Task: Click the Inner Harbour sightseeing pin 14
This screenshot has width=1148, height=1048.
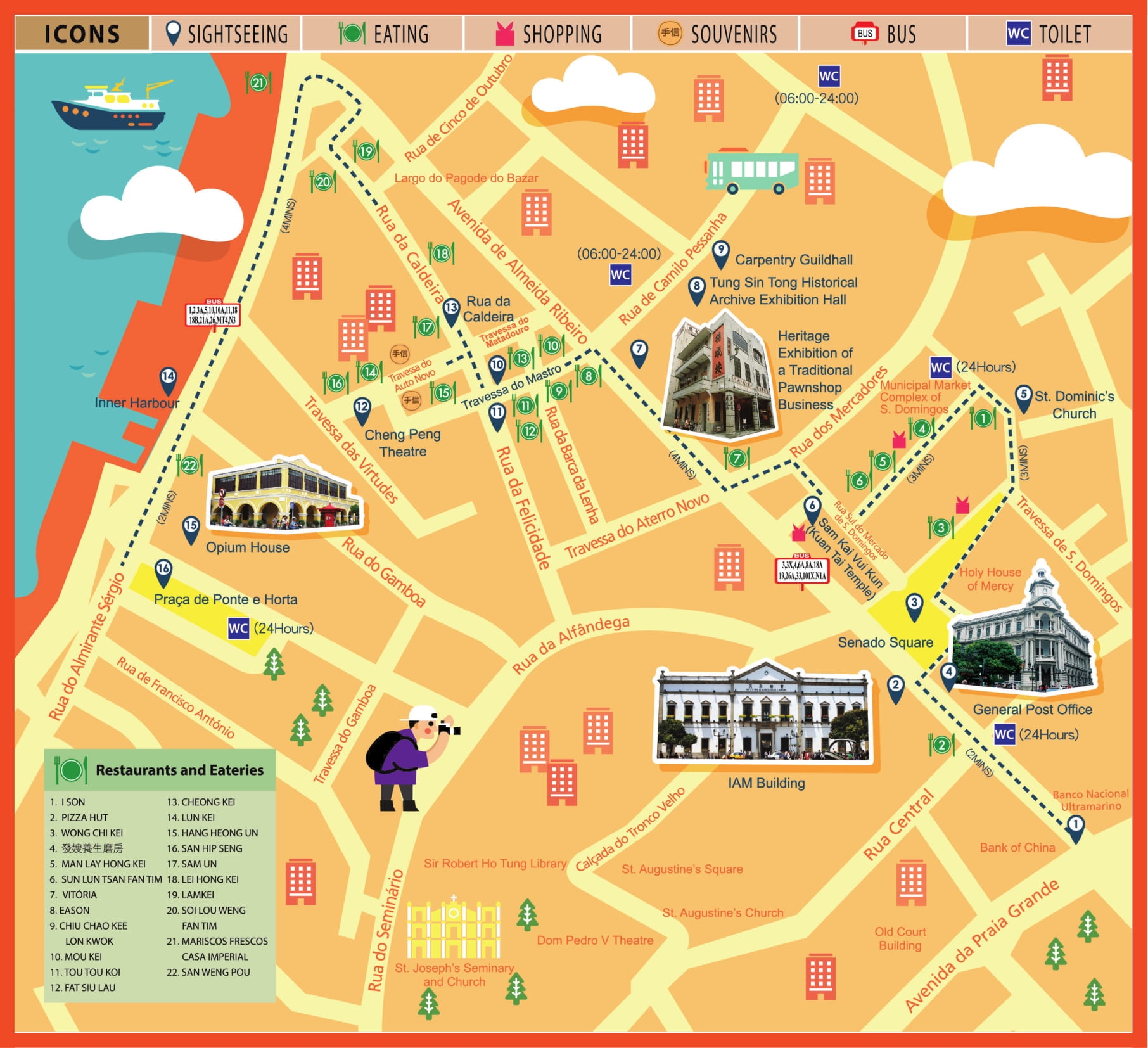Action: click(168, 378)
